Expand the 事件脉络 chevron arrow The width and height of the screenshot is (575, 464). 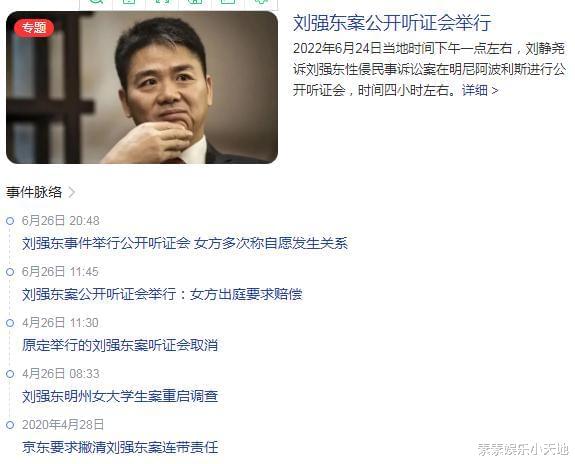tap(72, 192)
